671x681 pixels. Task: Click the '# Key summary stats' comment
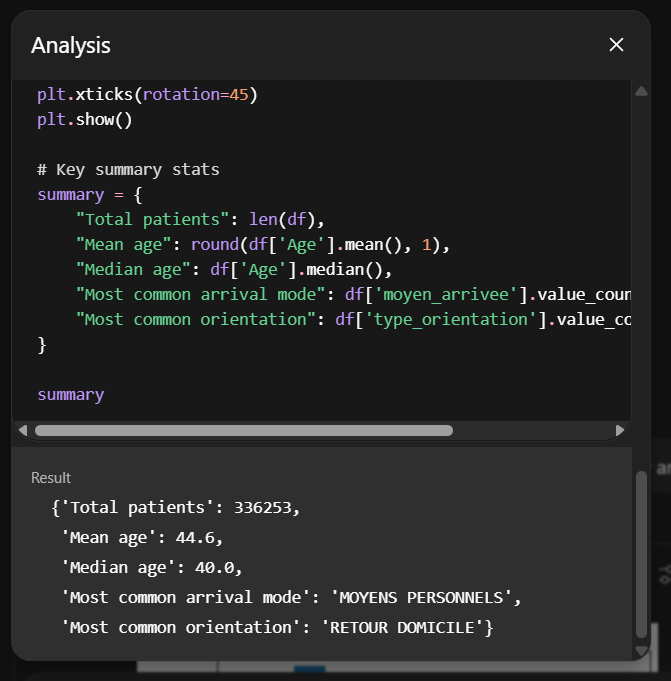click(128, 170)
